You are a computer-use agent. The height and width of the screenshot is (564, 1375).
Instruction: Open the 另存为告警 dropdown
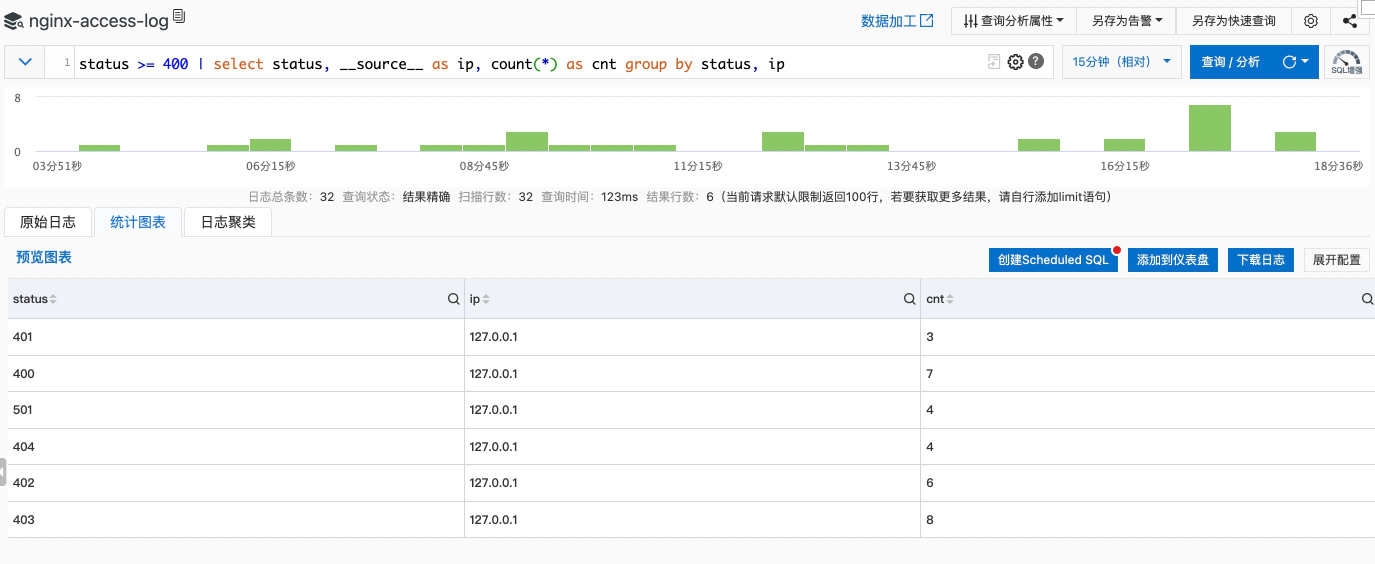[x=1127, y=20]
